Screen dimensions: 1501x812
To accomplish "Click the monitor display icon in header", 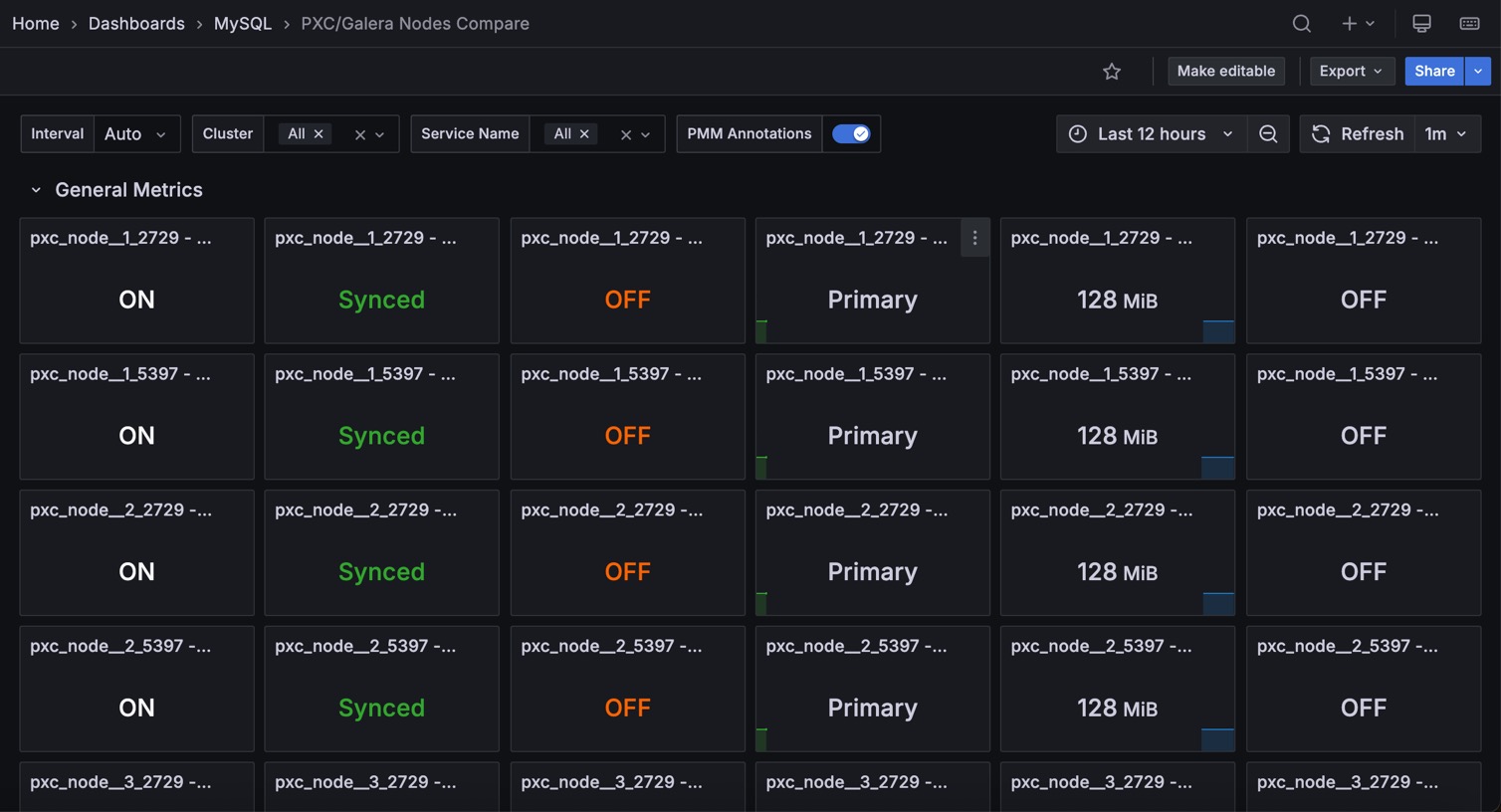I will coord(1421,24).
